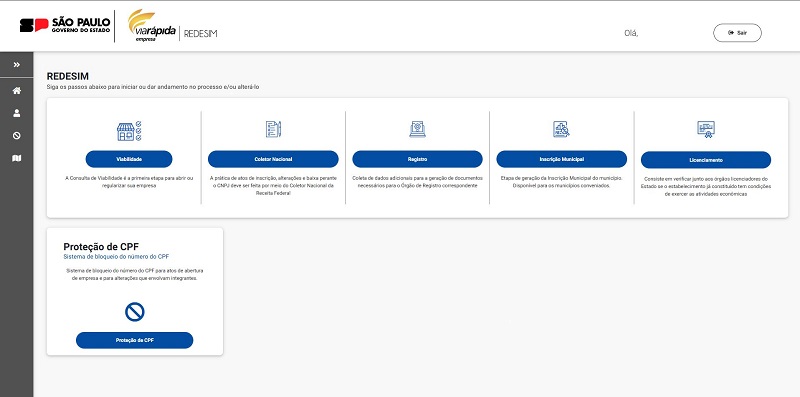The image size is (800, 397).
Task: Click 'Sistema de bloqueio do número do CPF' subtitle
Action: click(116, 257)
